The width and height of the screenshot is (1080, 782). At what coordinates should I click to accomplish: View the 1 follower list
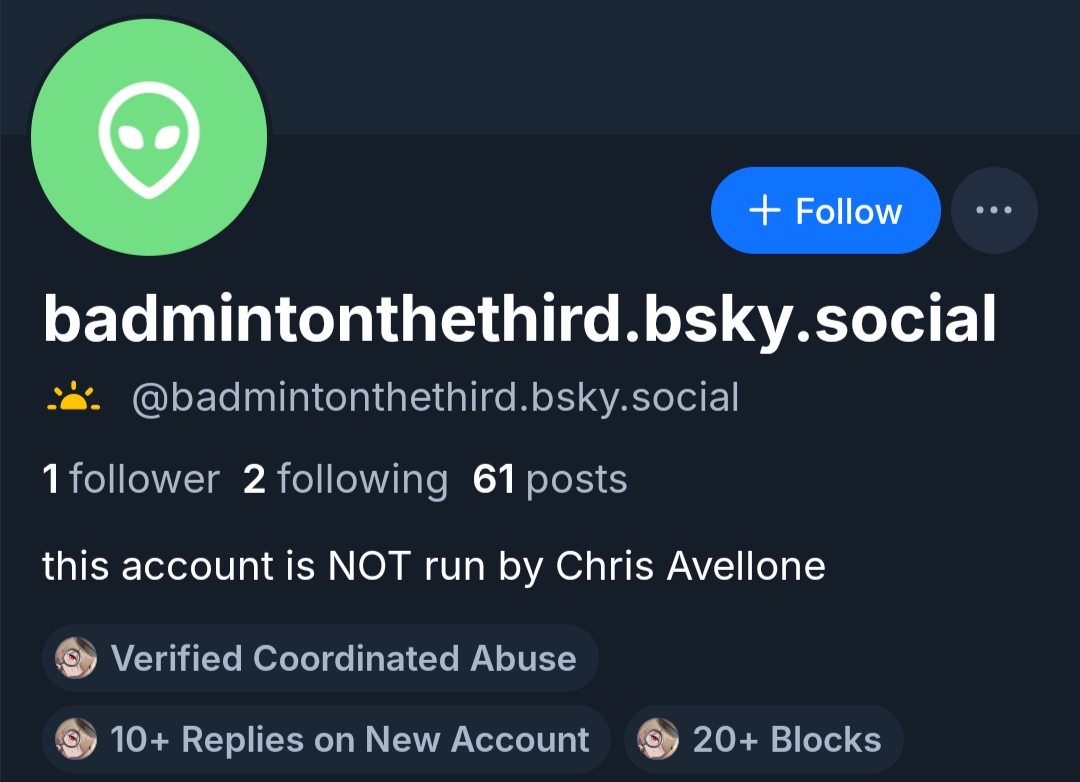pyautogui.click(x=131, y=480)
